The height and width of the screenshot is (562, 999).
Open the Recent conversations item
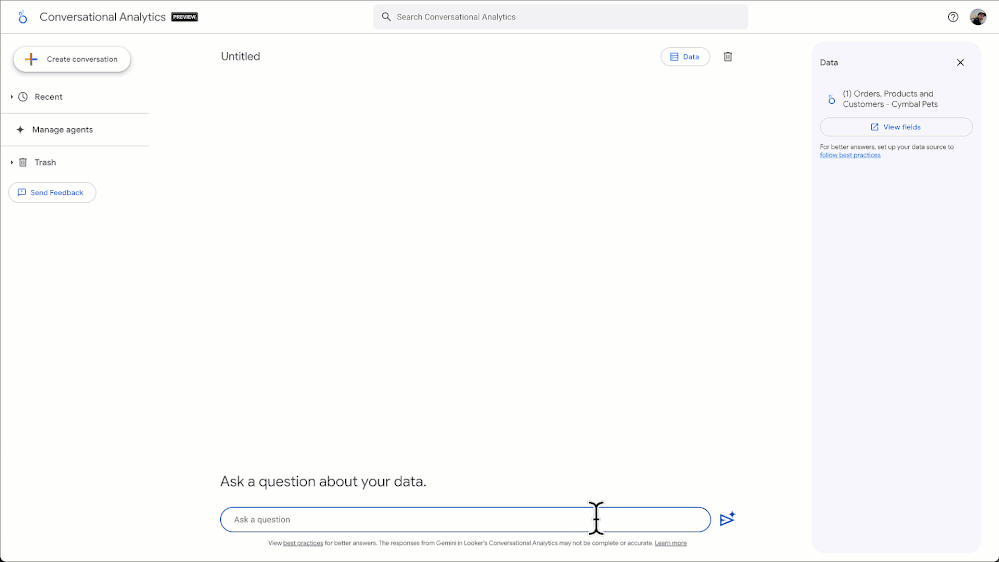(48, 97)
